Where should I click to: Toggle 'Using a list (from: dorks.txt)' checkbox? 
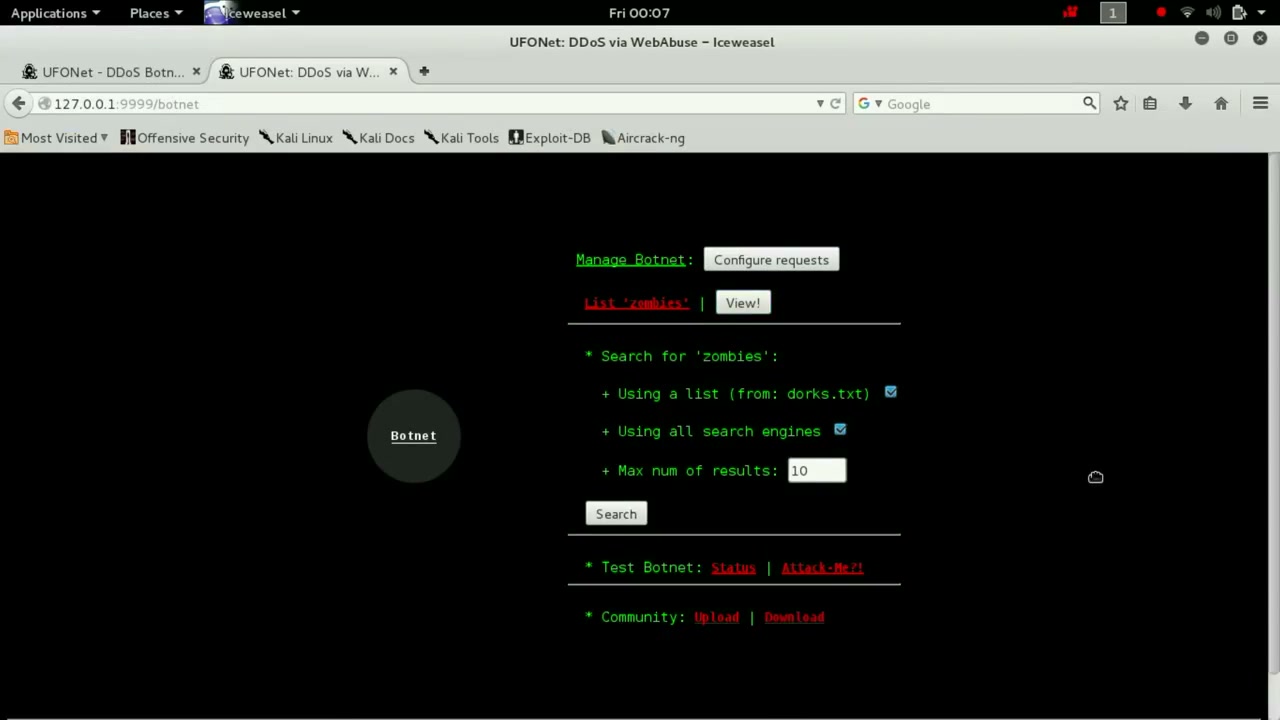(x=891, y=393)
